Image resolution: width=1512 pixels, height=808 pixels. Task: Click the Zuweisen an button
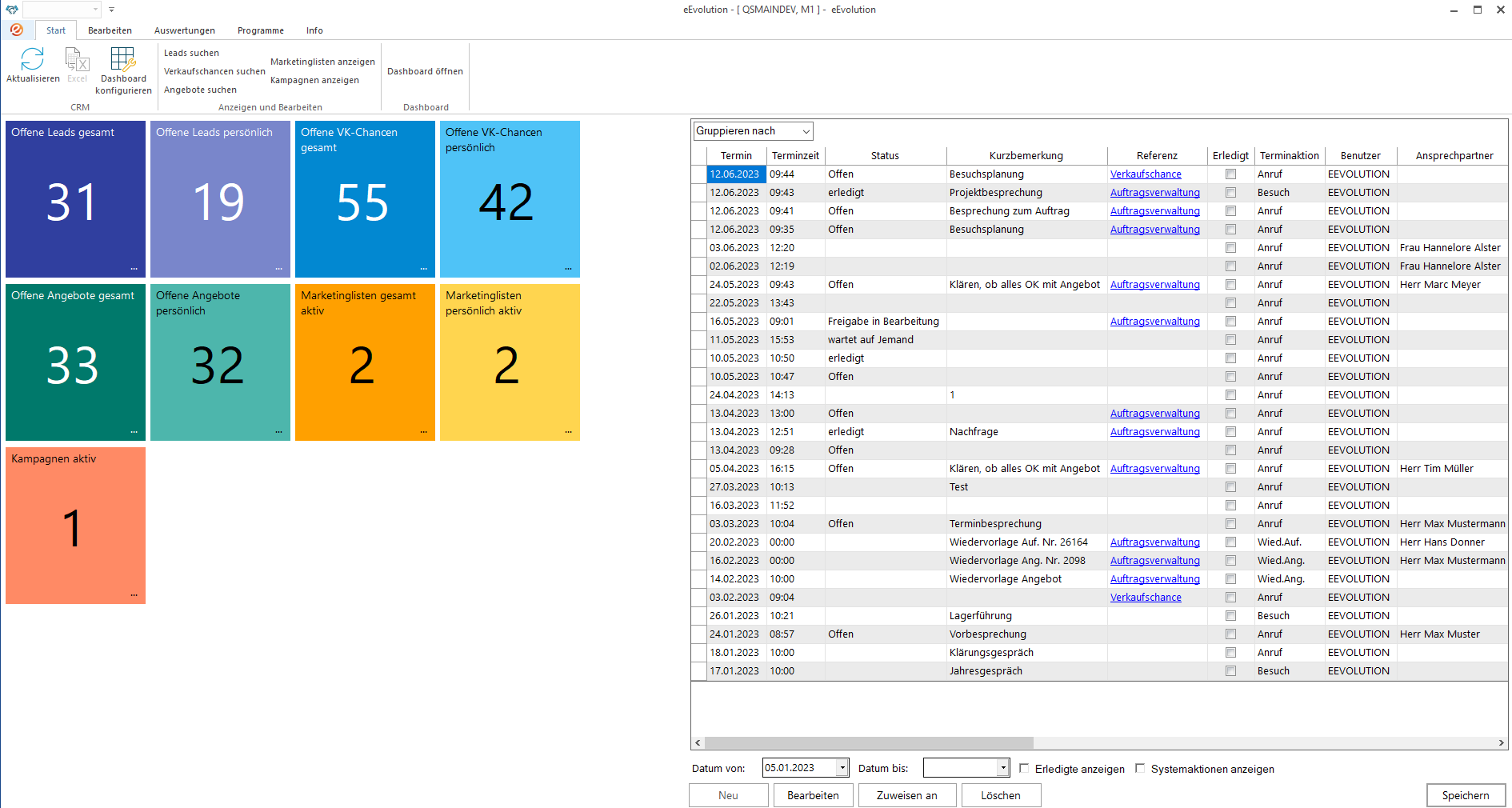907,795
